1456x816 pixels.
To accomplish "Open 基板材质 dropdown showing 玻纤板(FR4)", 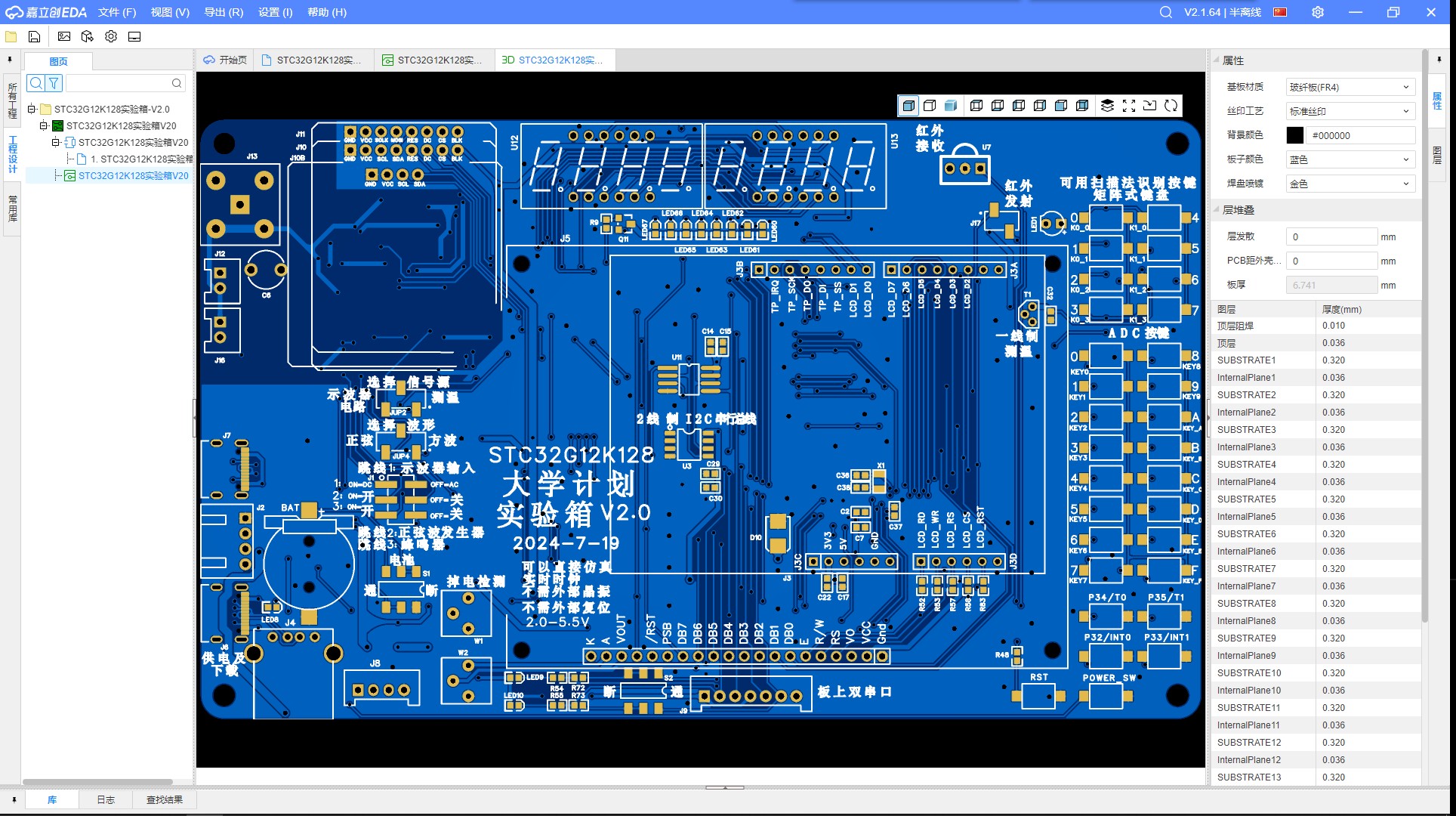I will (1350, 87).
